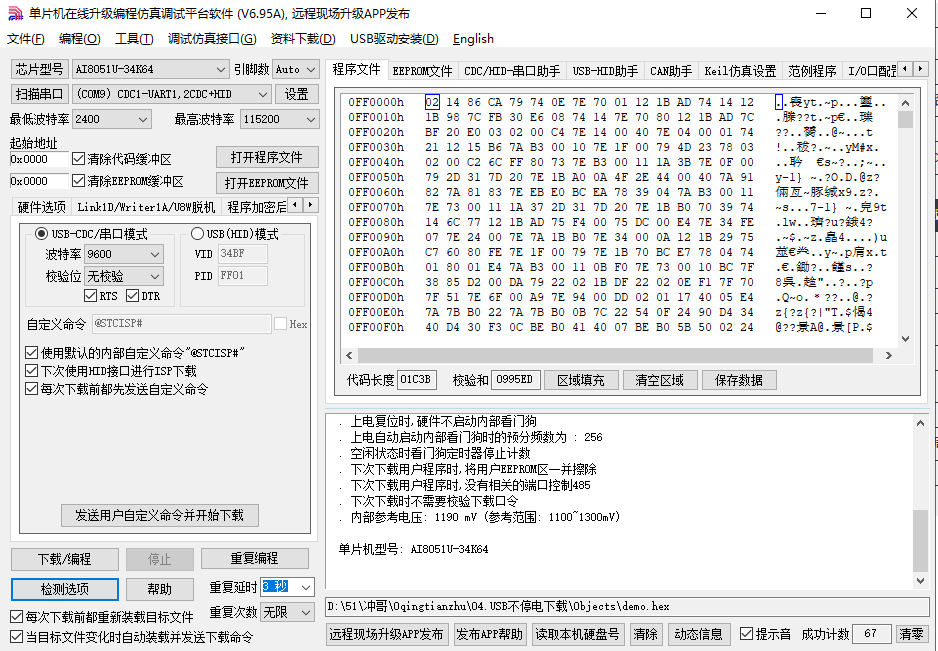Viewport: 938px width, 651px height.
Task: Switch to USB-HID助手 tab
Action: click(x=605, y=71)
